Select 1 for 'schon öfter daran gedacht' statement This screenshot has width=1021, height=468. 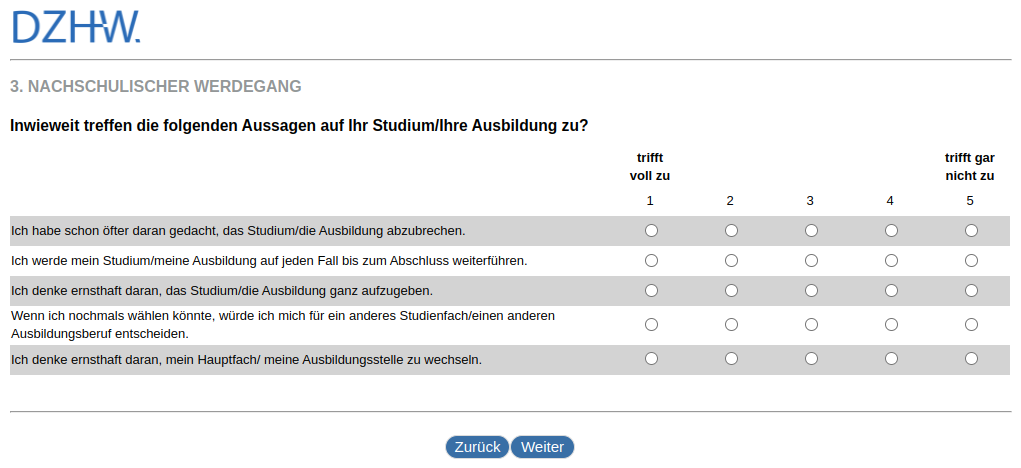click(x=651, y=231)
